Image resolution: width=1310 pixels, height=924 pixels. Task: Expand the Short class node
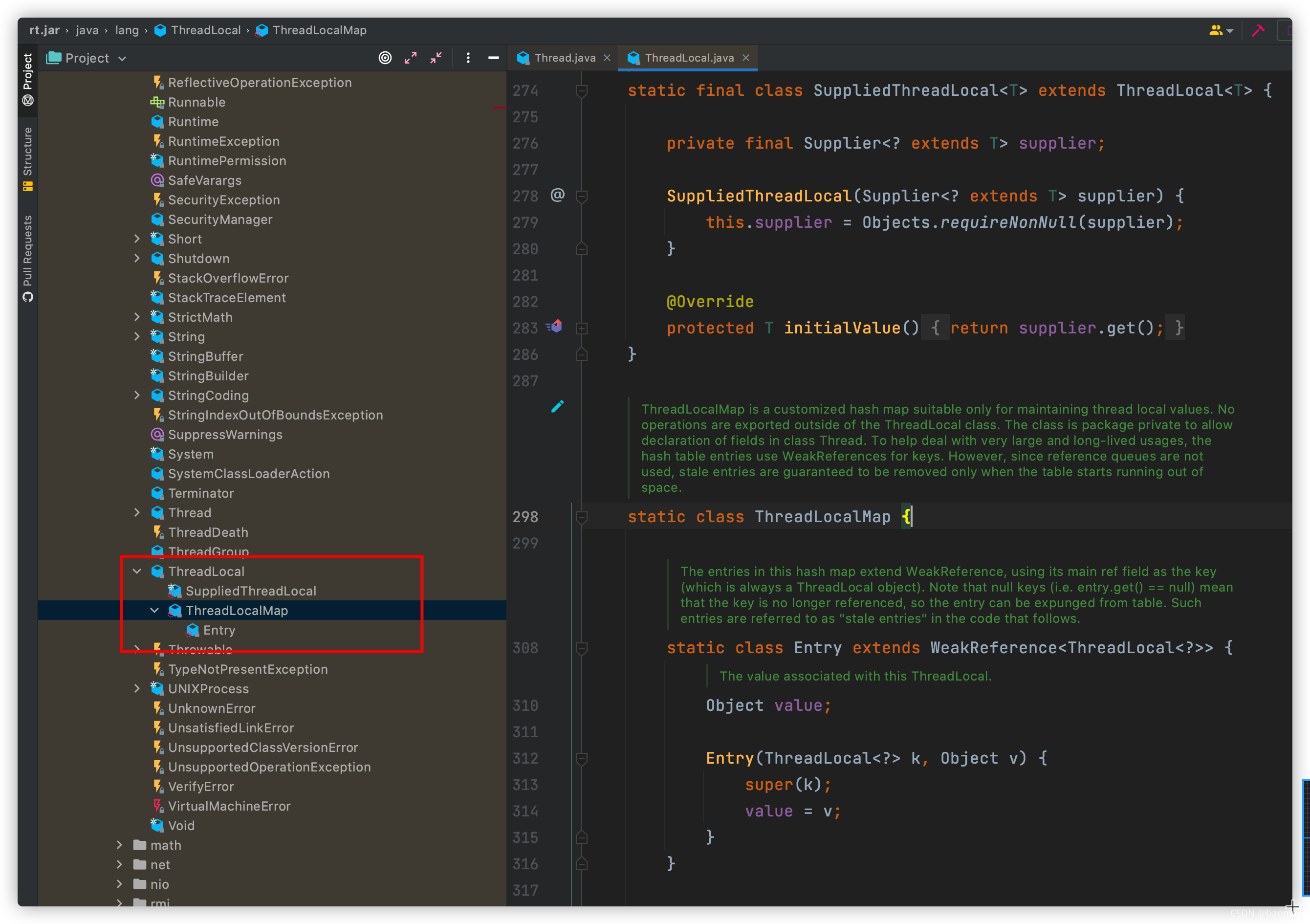(137, 239)
